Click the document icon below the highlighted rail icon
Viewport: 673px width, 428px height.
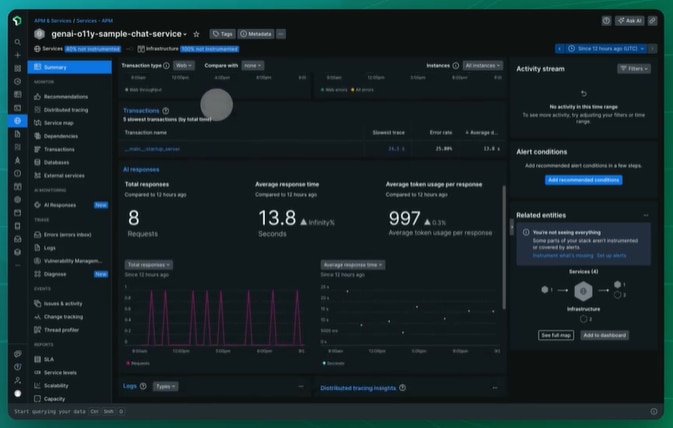(18, 134)
